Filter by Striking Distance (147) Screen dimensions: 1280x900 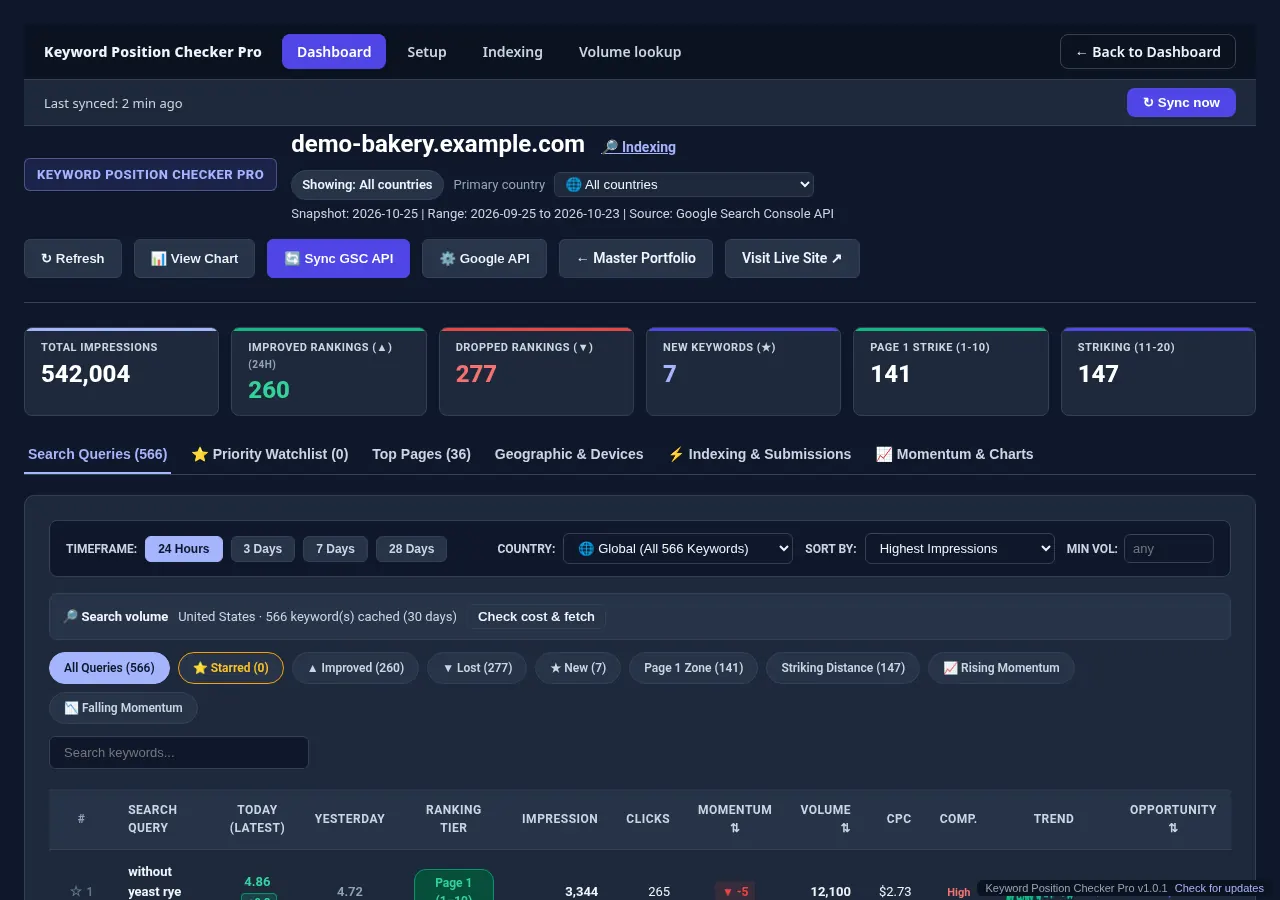(843, 668)
